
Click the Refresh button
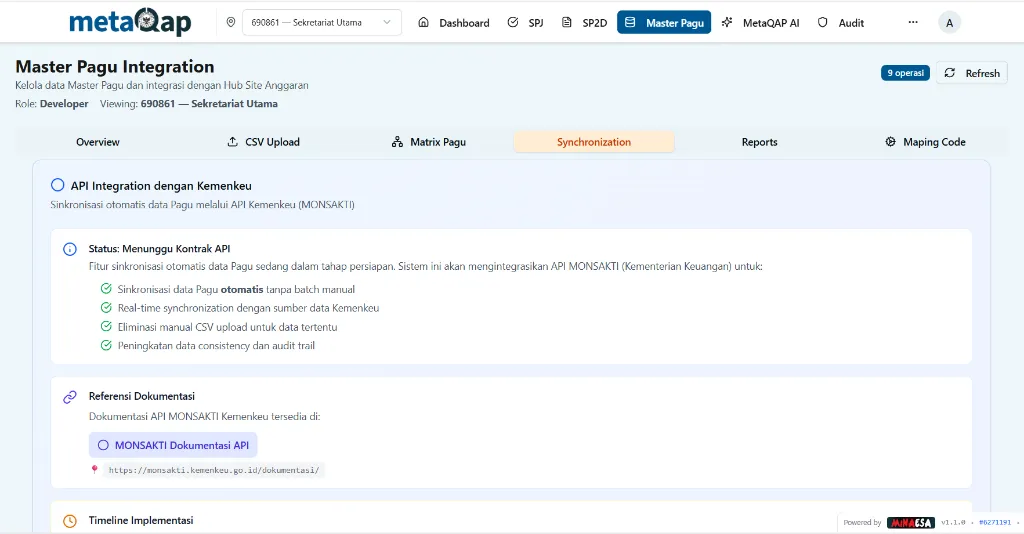tap(972, 73)
